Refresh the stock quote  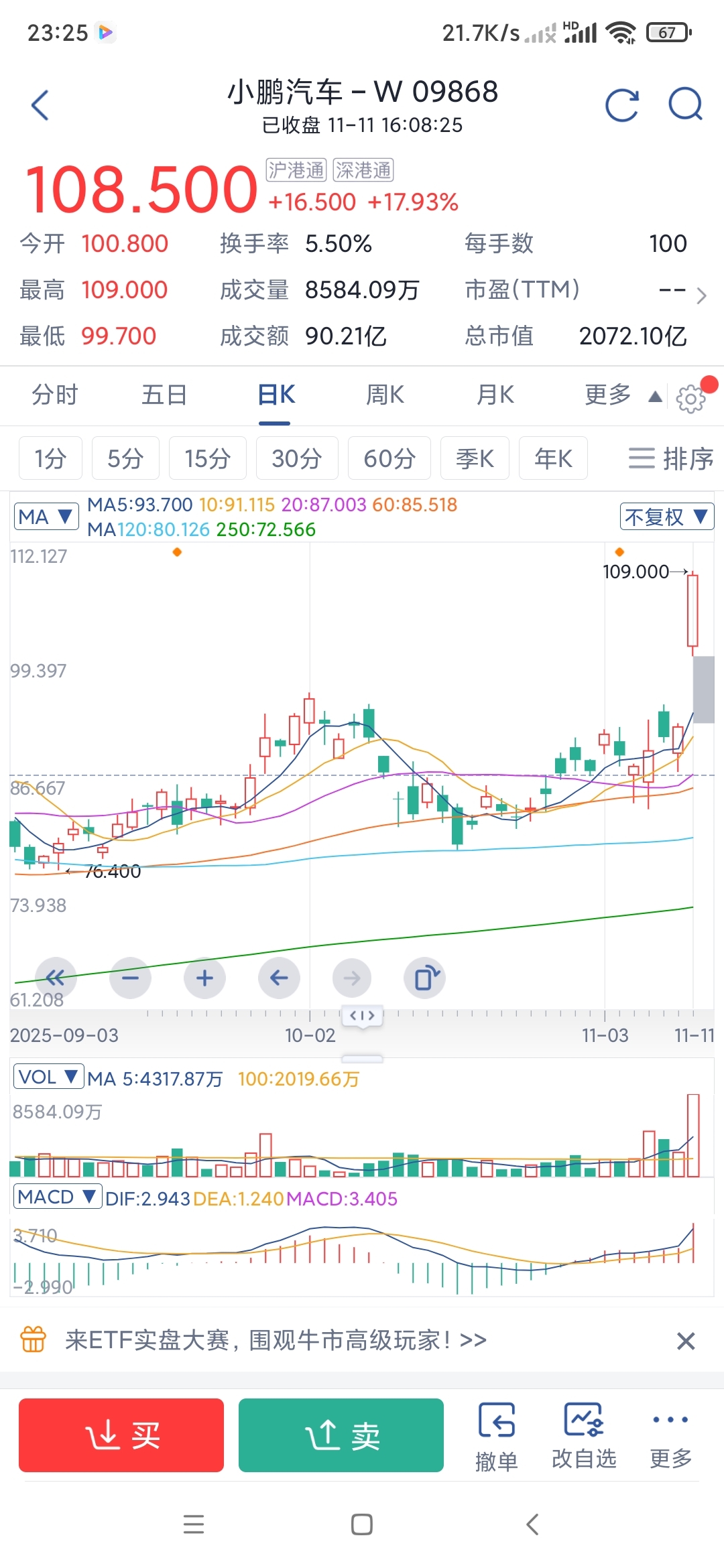[621, 105]
